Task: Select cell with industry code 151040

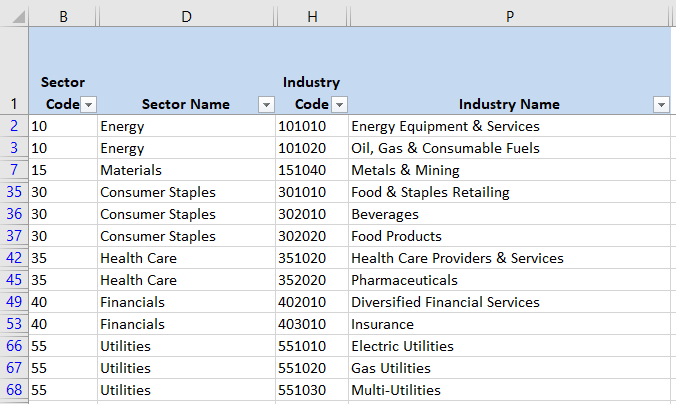Action: tap(312, 170)
